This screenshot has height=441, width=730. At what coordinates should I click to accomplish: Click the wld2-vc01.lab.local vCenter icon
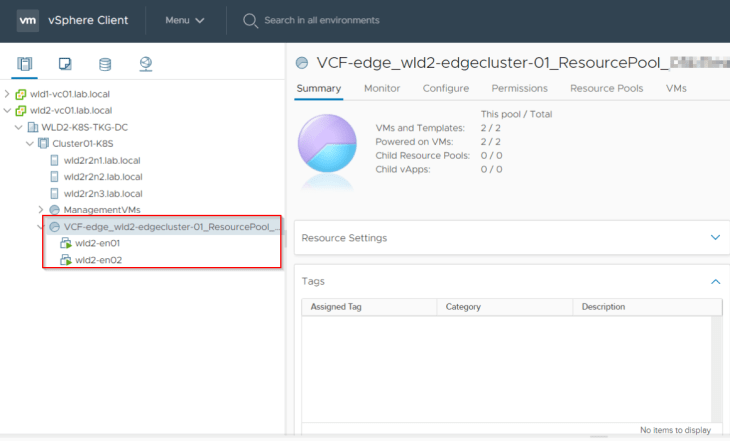[21, 110]
